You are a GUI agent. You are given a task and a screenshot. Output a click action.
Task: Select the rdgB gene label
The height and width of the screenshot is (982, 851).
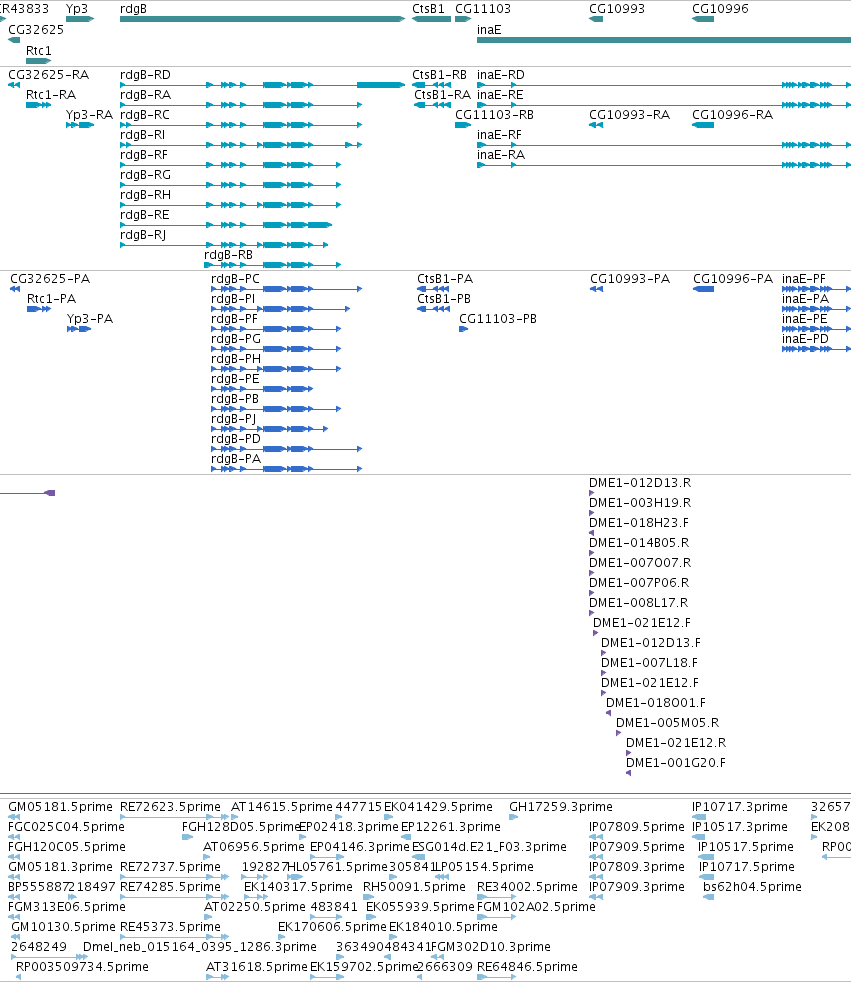(x=133, y=9)
